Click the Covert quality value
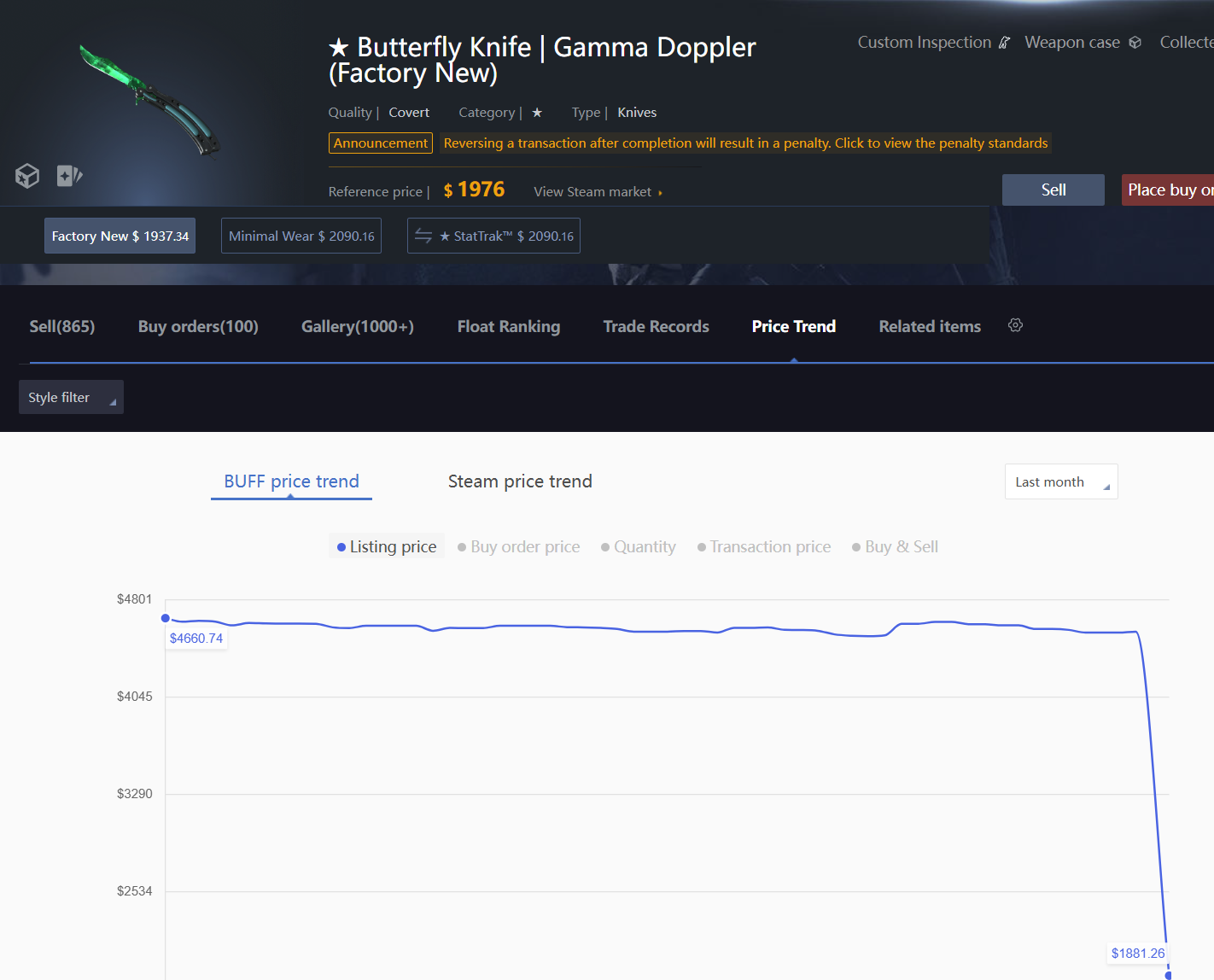1214x980 pixels. point(409,113)
